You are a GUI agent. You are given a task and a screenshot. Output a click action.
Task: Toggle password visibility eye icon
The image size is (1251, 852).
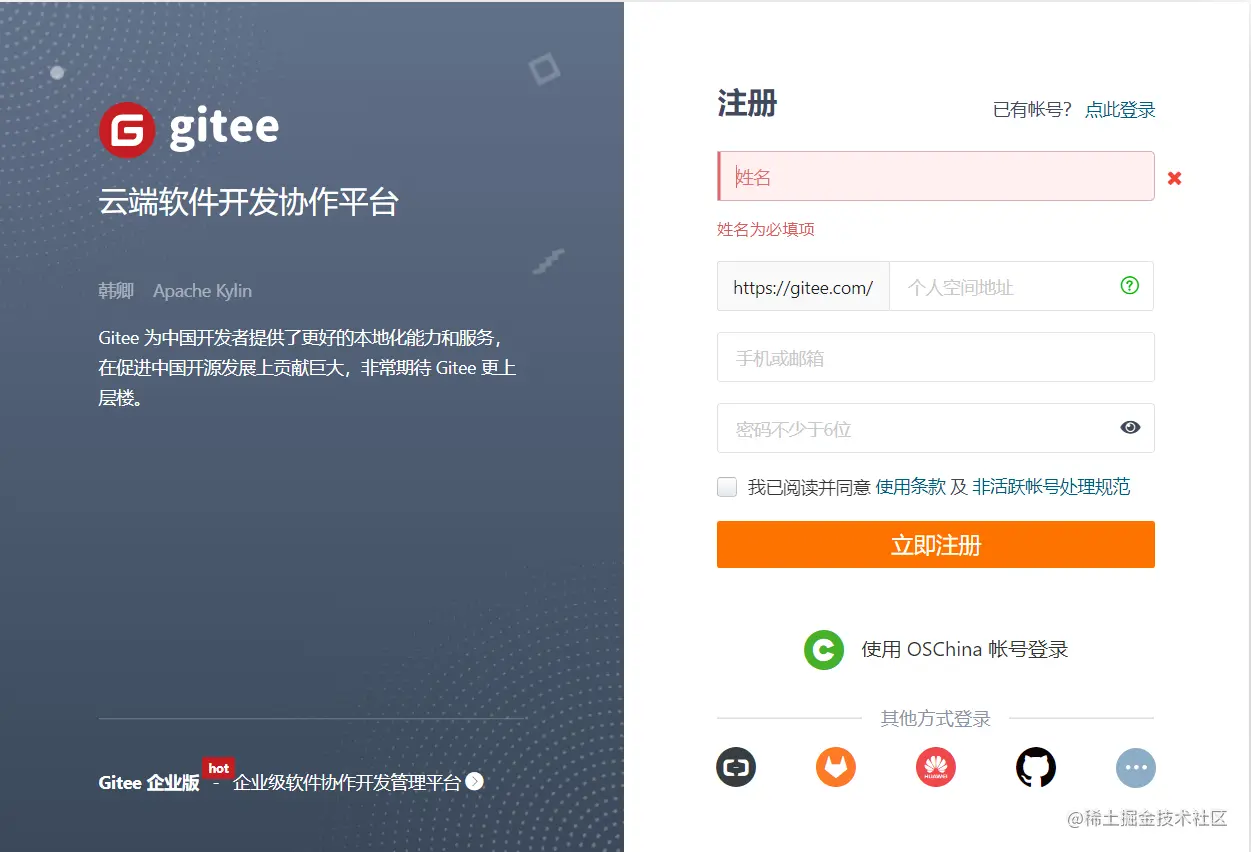[x=1130, y=428]
